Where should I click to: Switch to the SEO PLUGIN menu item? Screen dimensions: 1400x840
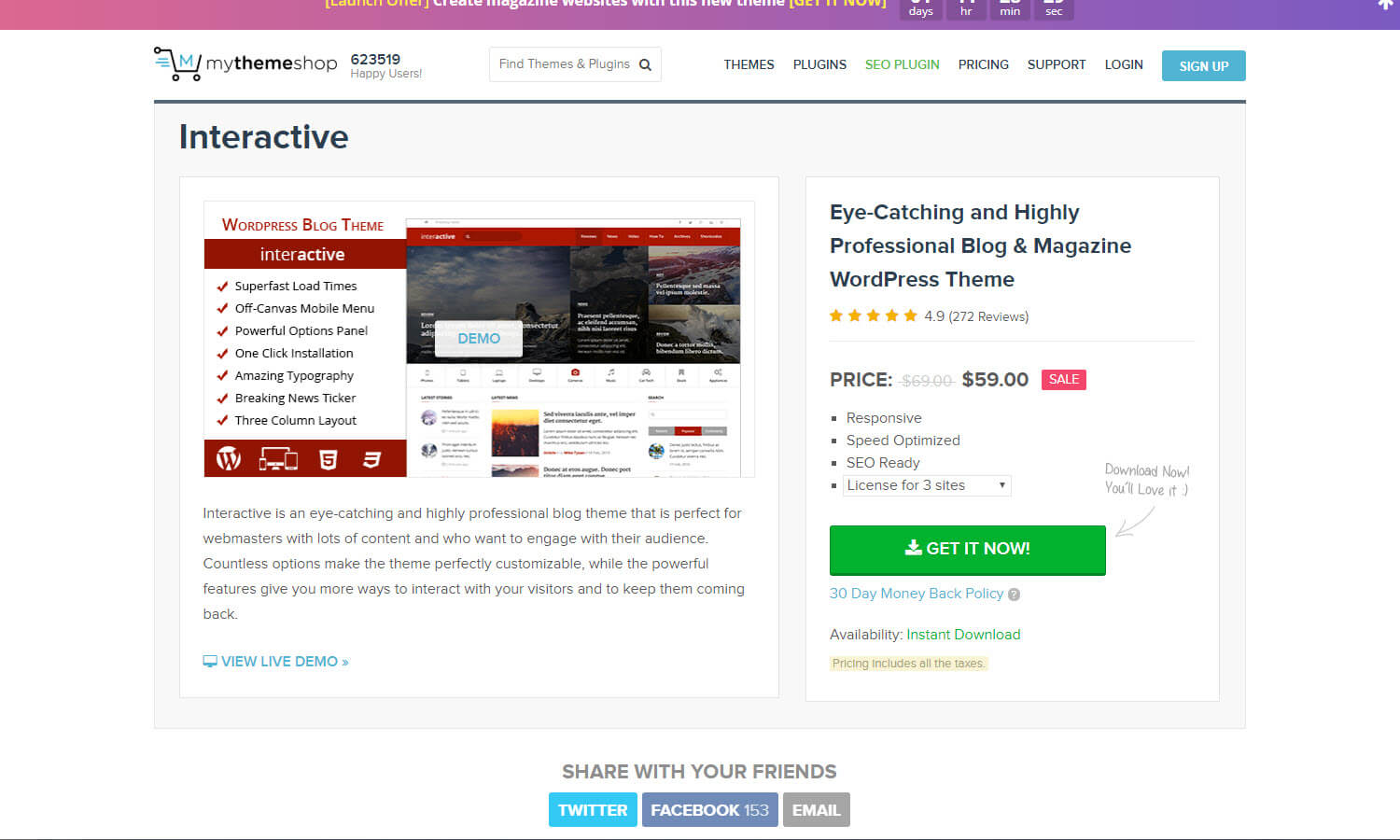902,64
